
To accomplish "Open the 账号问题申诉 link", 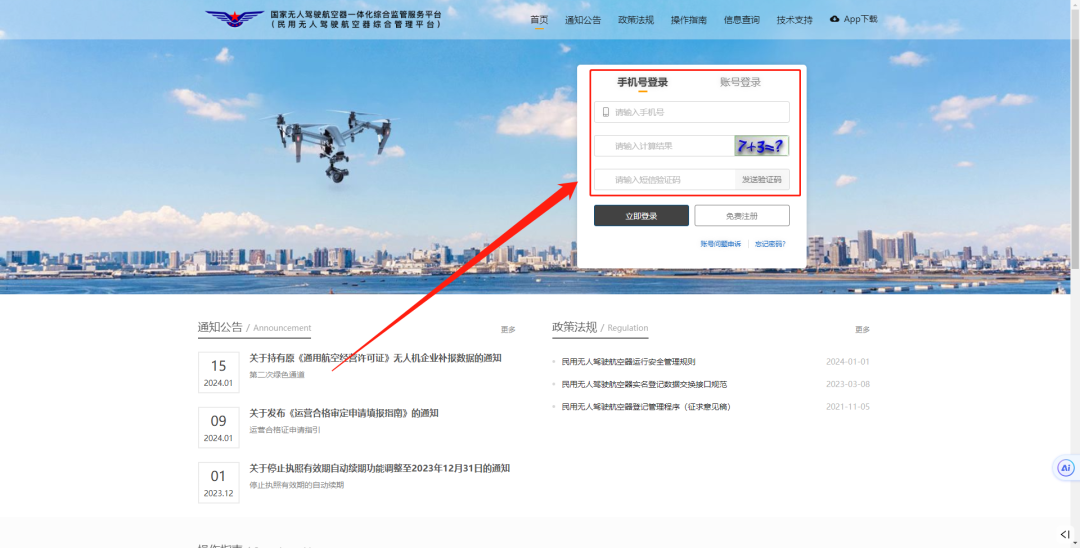I will [721, 244].
